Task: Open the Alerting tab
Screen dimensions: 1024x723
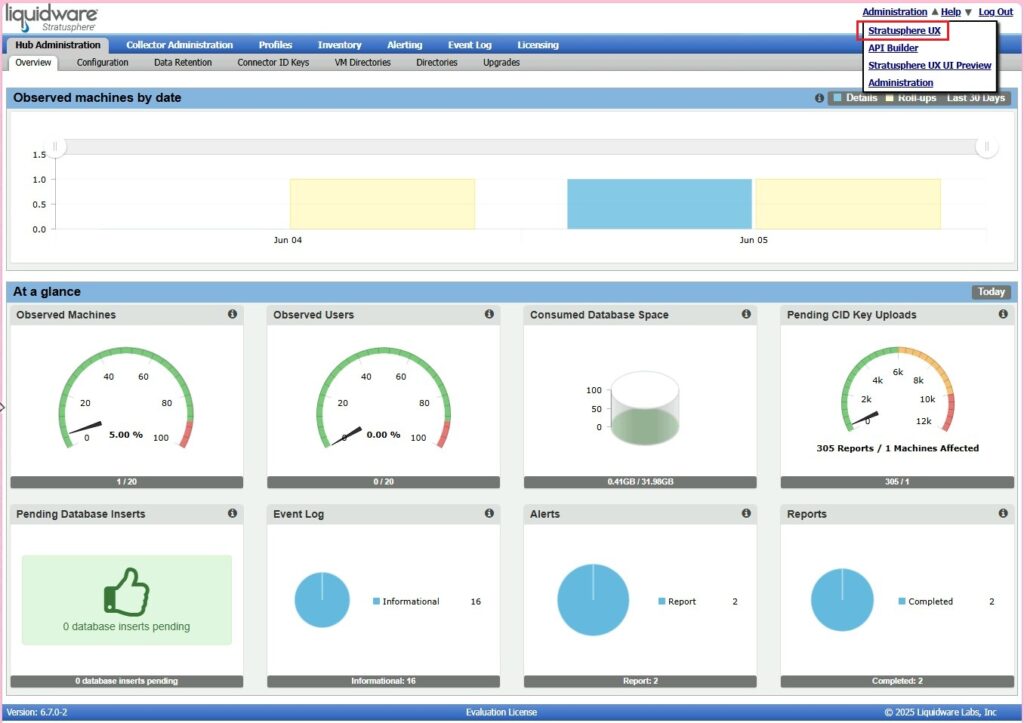Action: [x=404, y=45]
